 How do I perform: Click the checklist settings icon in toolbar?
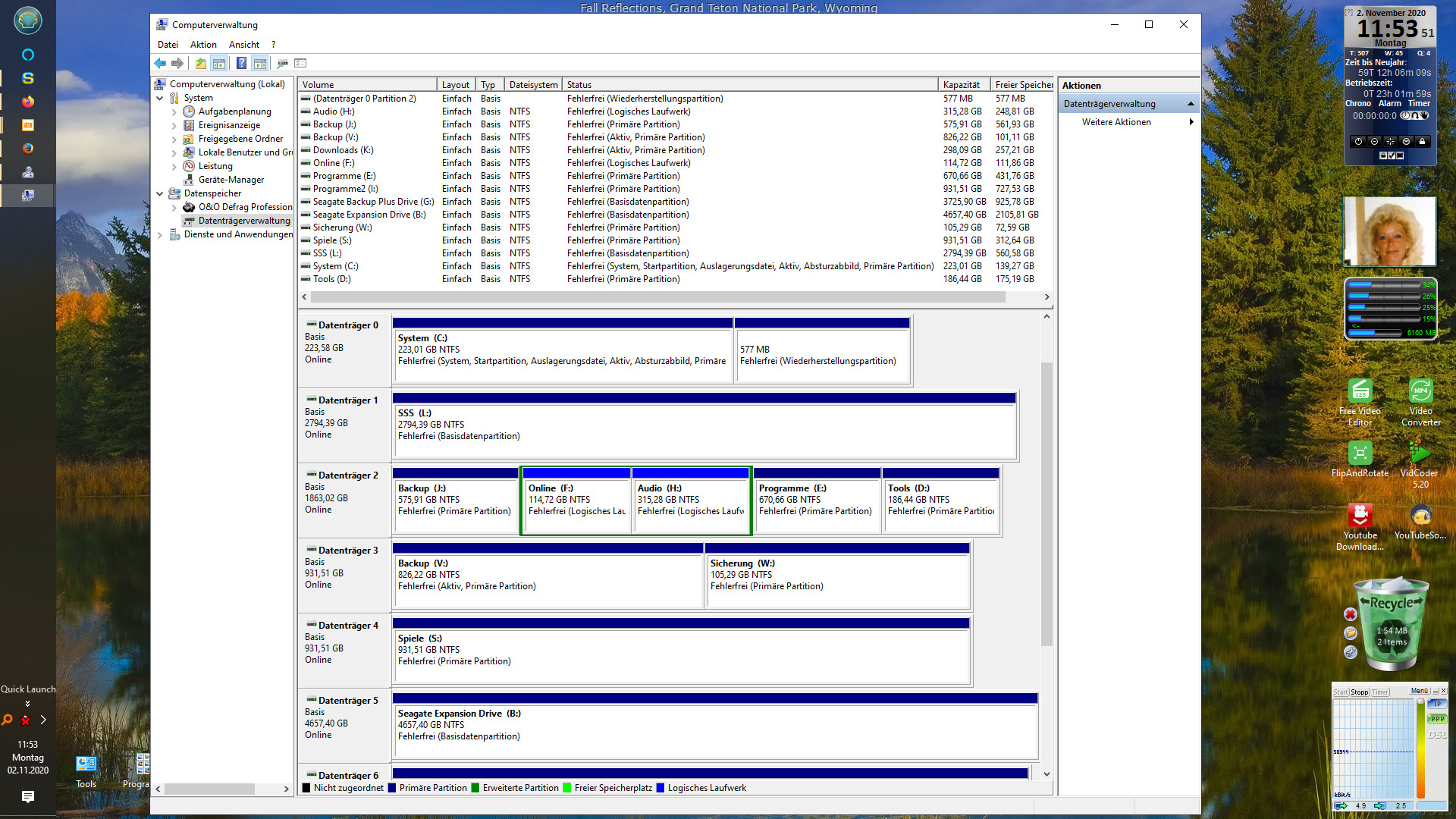(300, 63)
